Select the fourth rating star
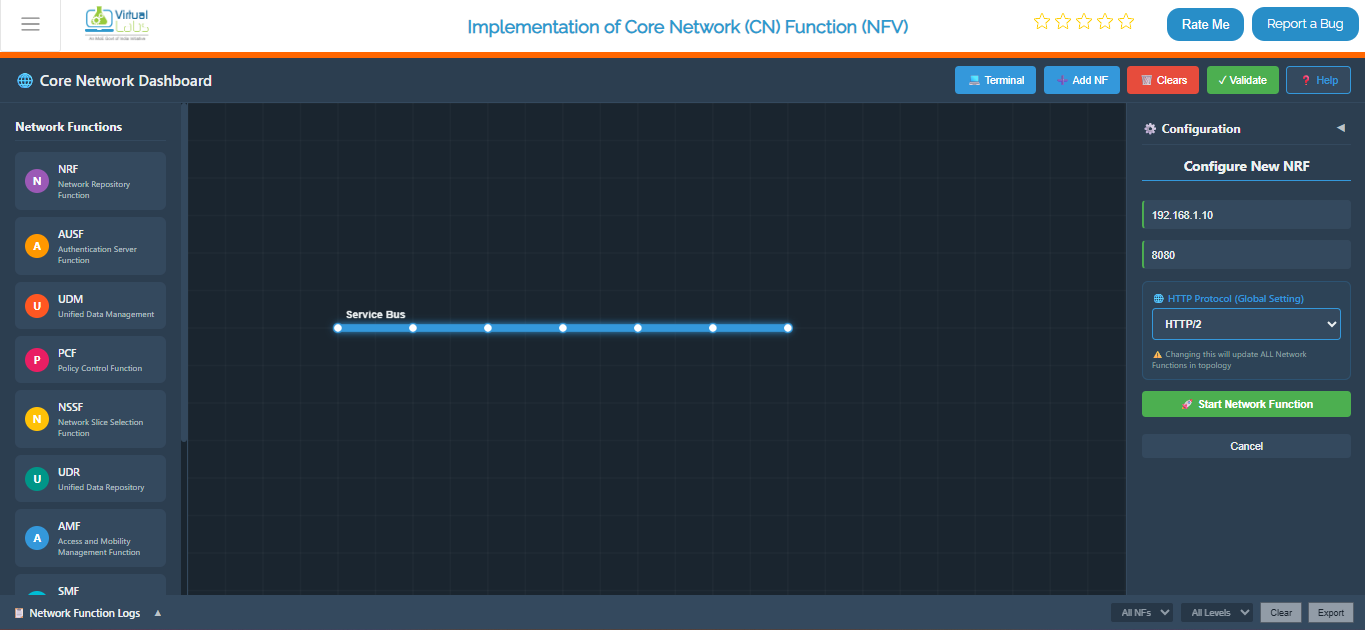Viewport: 1365px width, 630px height. pos(1104,21)
